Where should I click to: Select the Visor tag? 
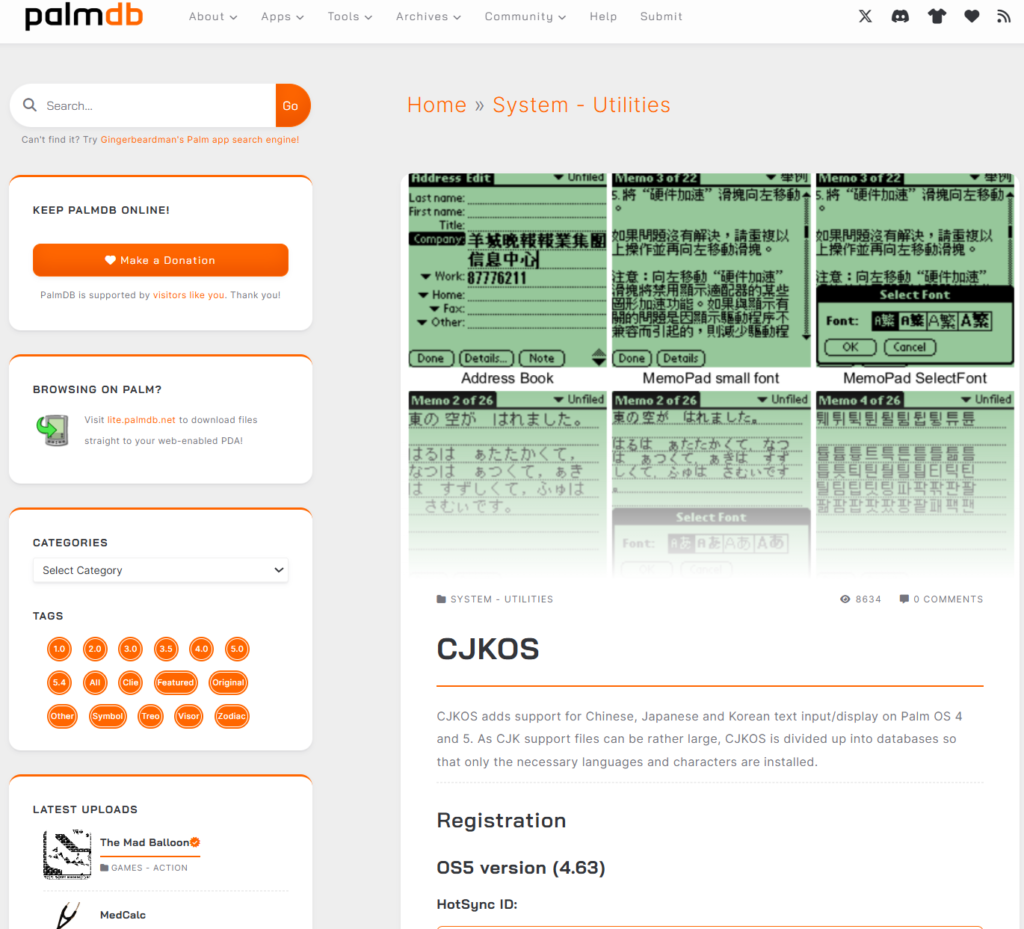(189, 716)
